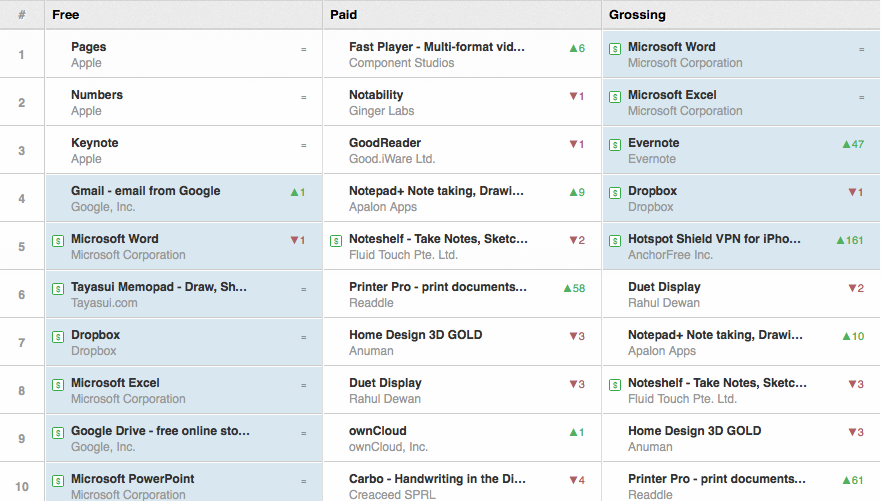
Task: Click the Free column header
Action: pyautogui.click(x=66, y=15)
